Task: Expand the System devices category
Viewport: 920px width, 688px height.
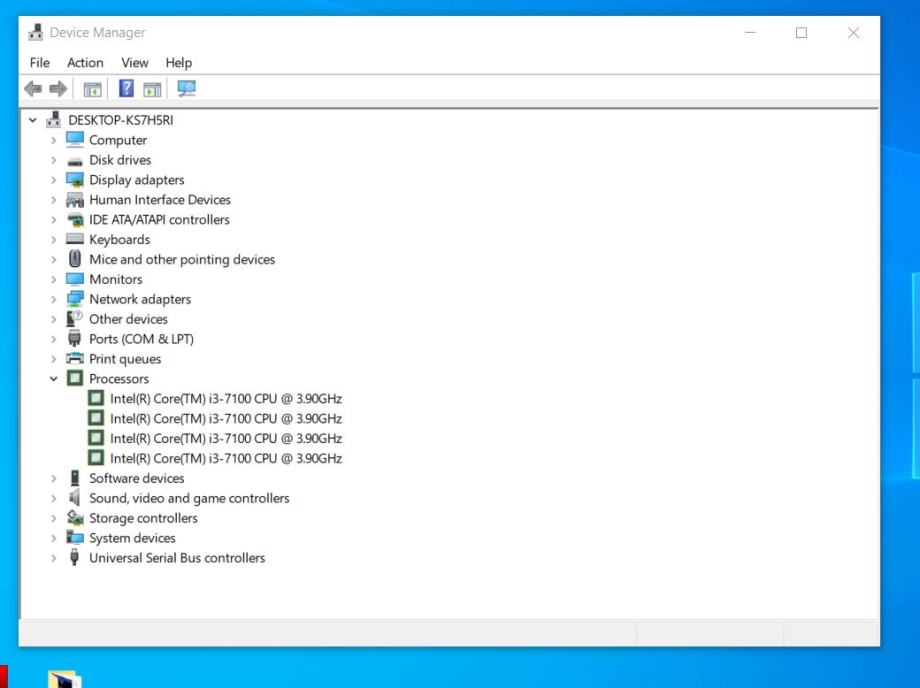Action: 53,538
